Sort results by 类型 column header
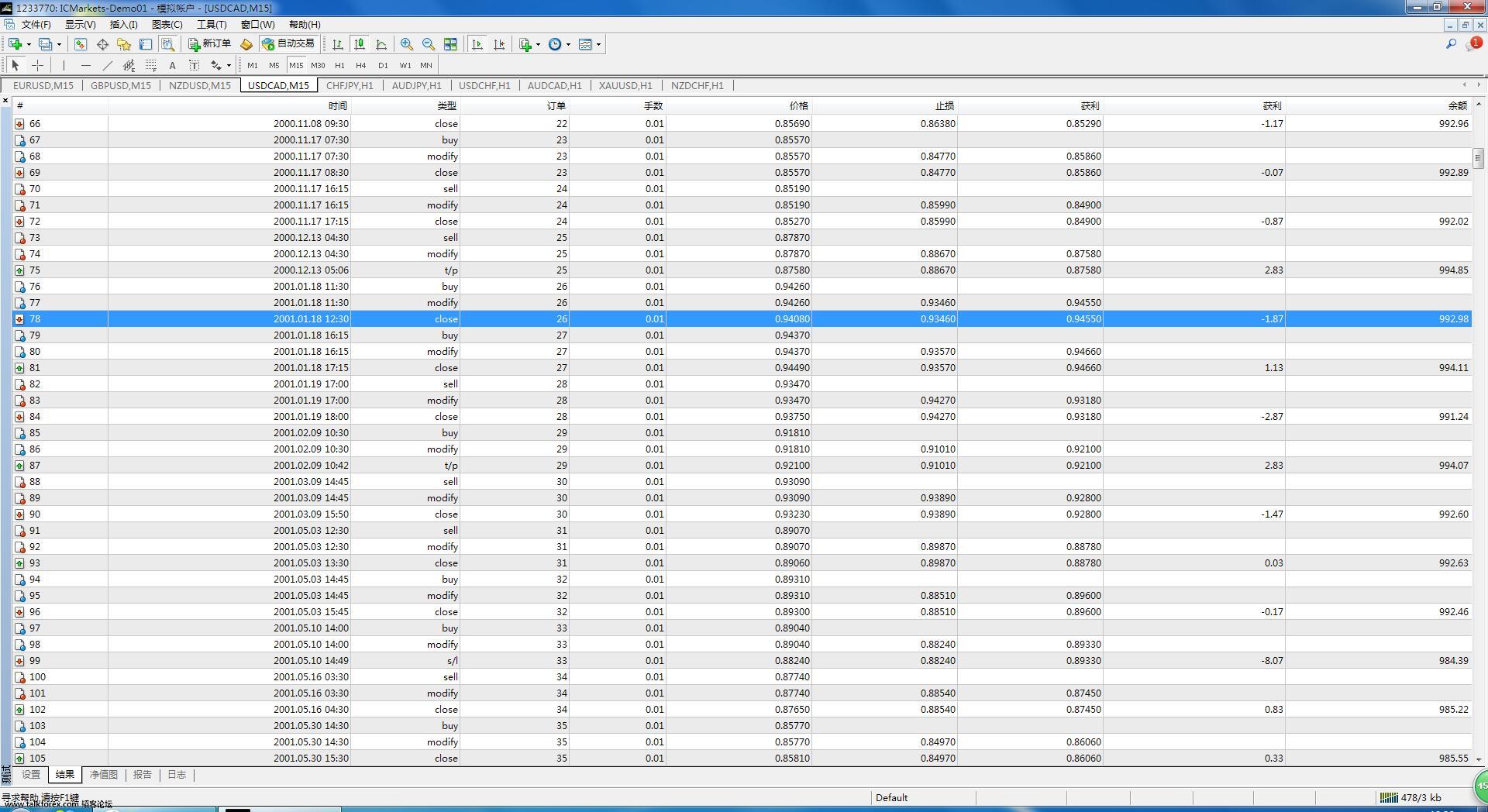The width and height of the screenshot is (1488, 812). [x=405, y=105]
